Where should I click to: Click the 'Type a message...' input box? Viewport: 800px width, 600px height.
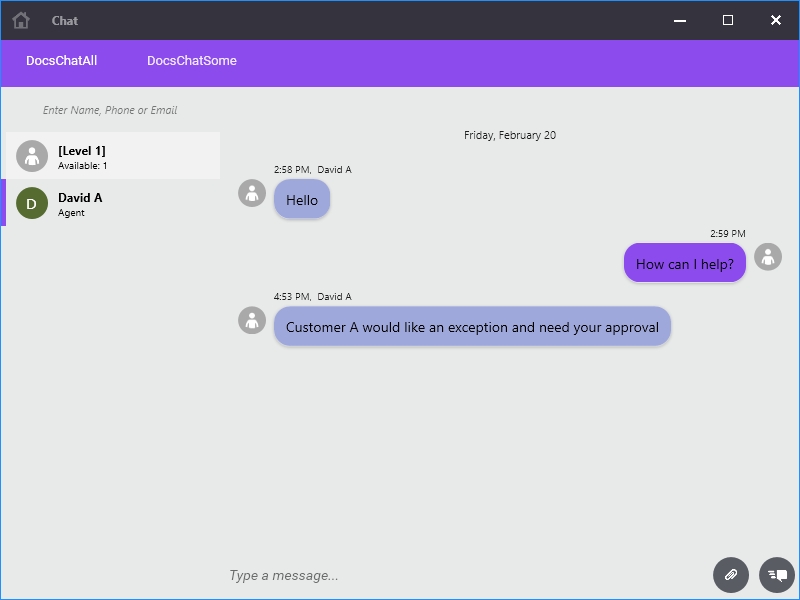(460, 575)
